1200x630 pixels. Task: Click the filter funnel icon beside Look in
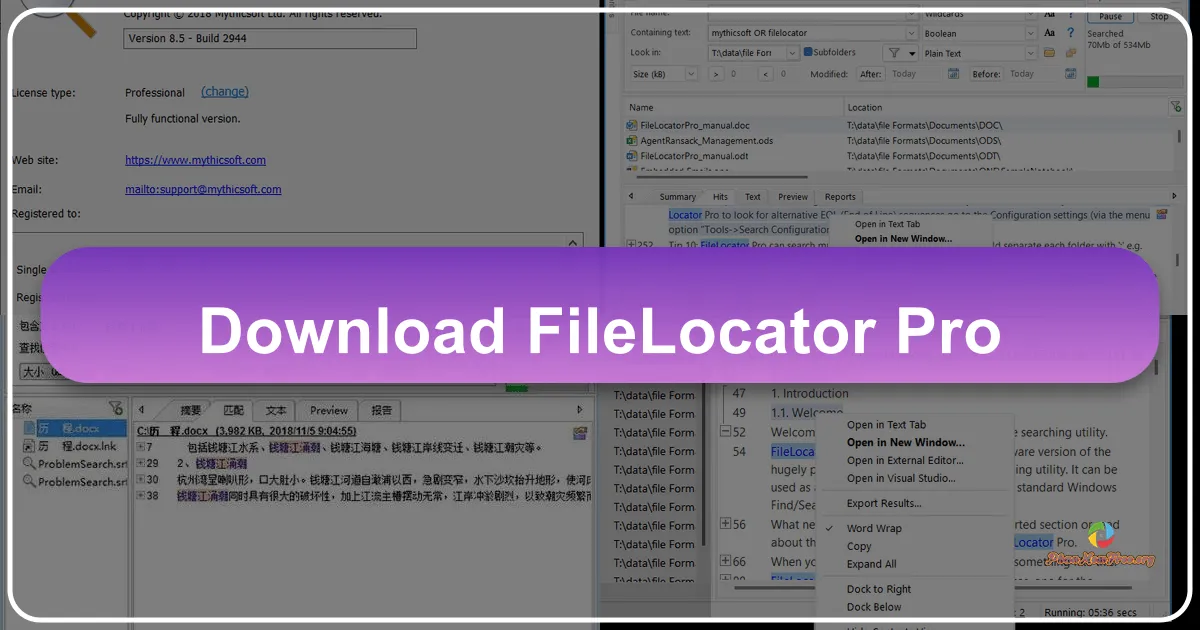pos(892,52)
